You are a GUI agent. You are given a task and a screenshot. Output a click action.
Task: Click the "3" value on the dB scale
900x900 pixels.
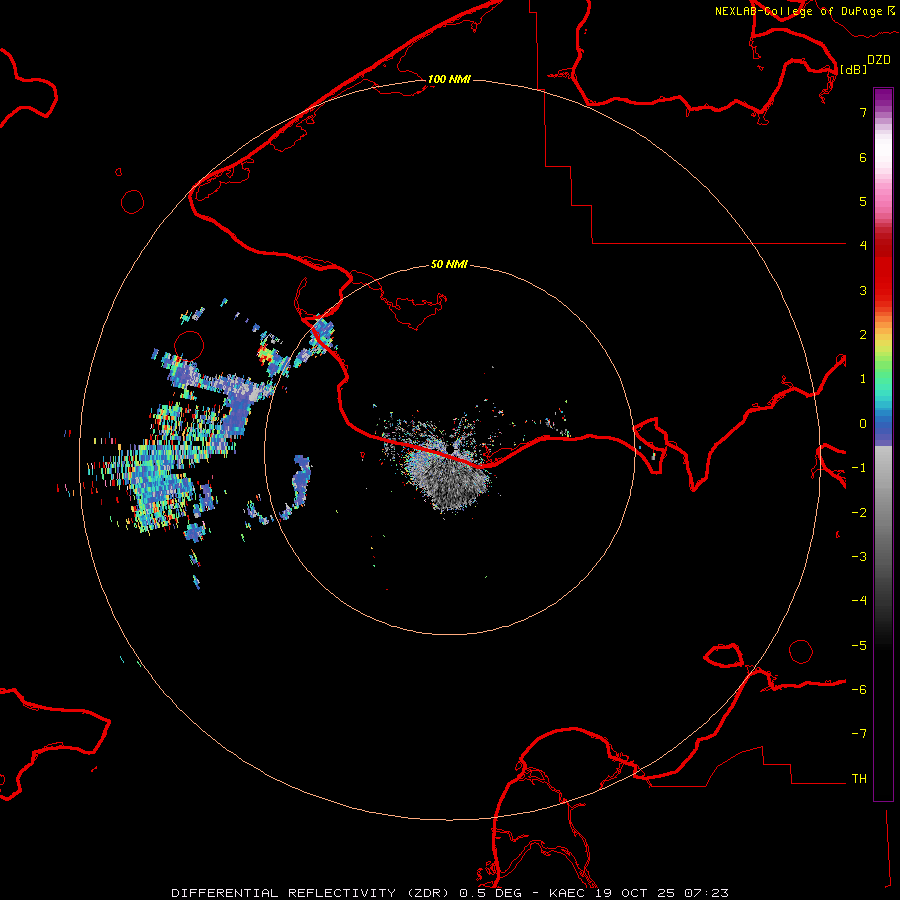click(863, 290)
